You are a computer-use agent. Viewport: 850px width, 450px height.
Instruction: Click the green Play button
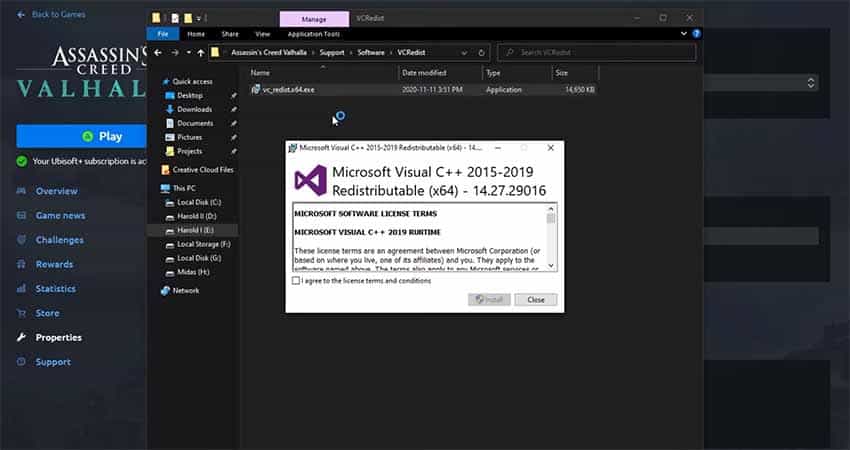pyautogui.click(x=81, y=136)
